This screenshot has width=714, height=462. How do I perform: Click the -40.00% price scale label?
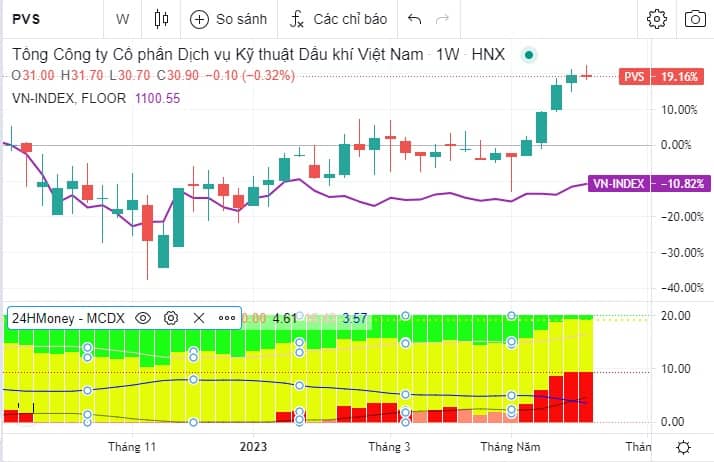point(682,288)
